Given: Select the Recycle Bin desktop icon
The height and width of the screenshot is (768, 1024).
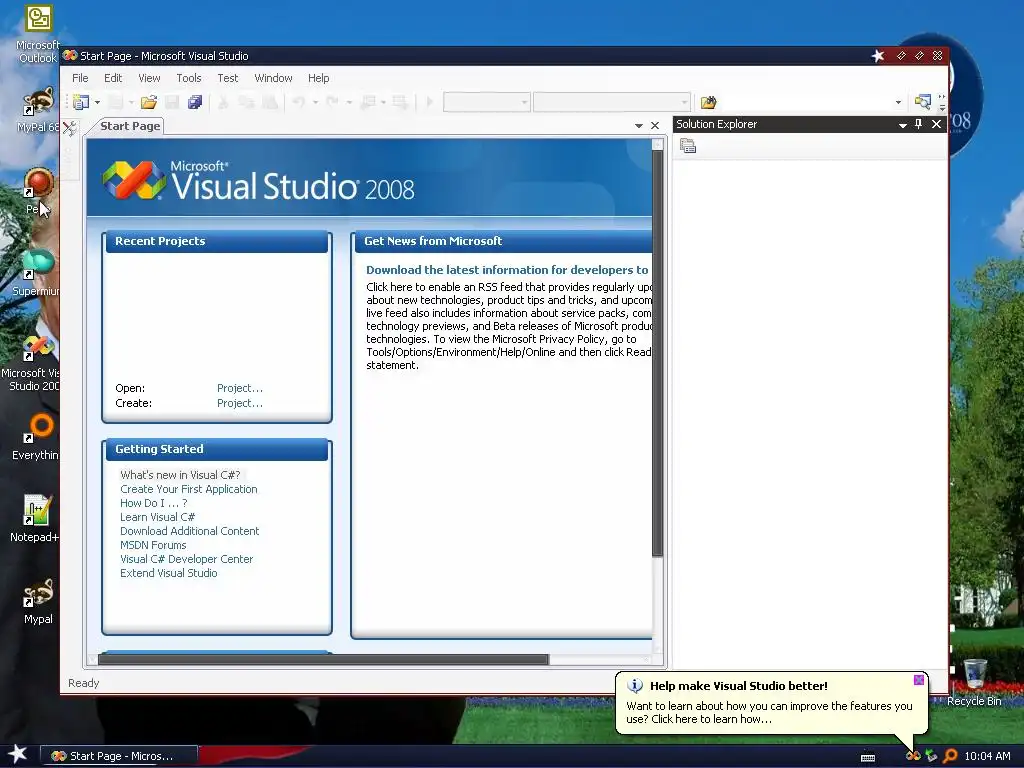Looking at the screenshot, I should tap(974, 682).
